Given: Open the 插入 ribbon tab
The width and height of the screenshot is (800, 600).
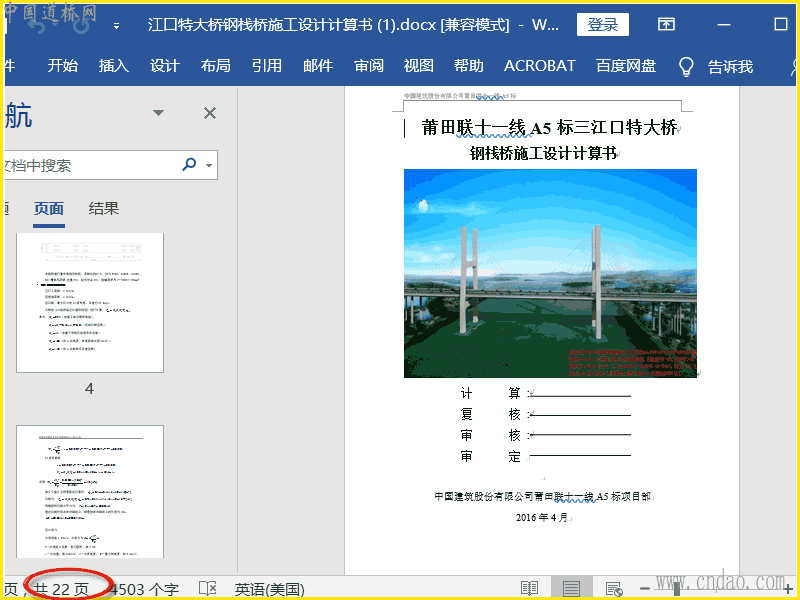Looking at the screenshot, I should click(x=114, y=66).
